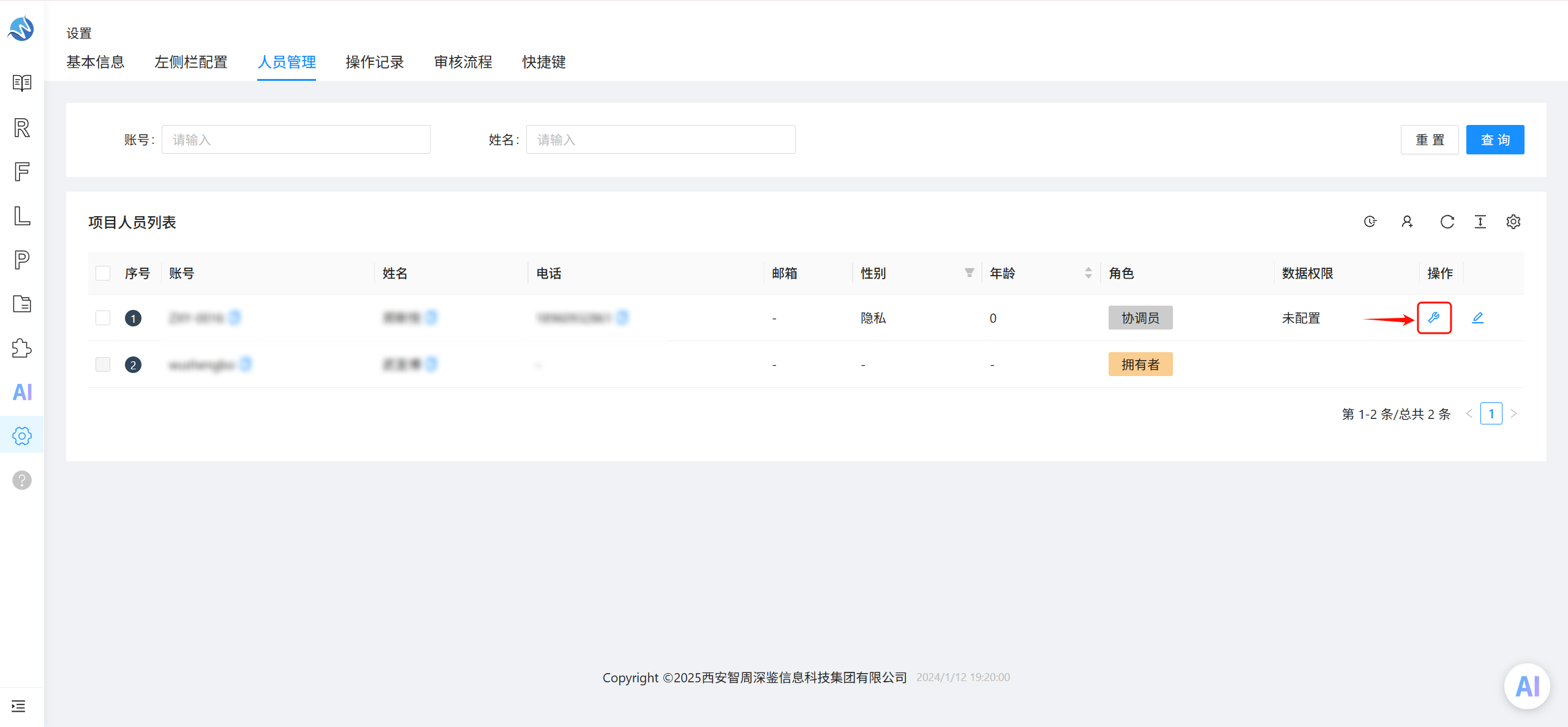Focus the 姓名 input field
The width and height of the screenshot is (1568, 727).
(x=661, y=140)
